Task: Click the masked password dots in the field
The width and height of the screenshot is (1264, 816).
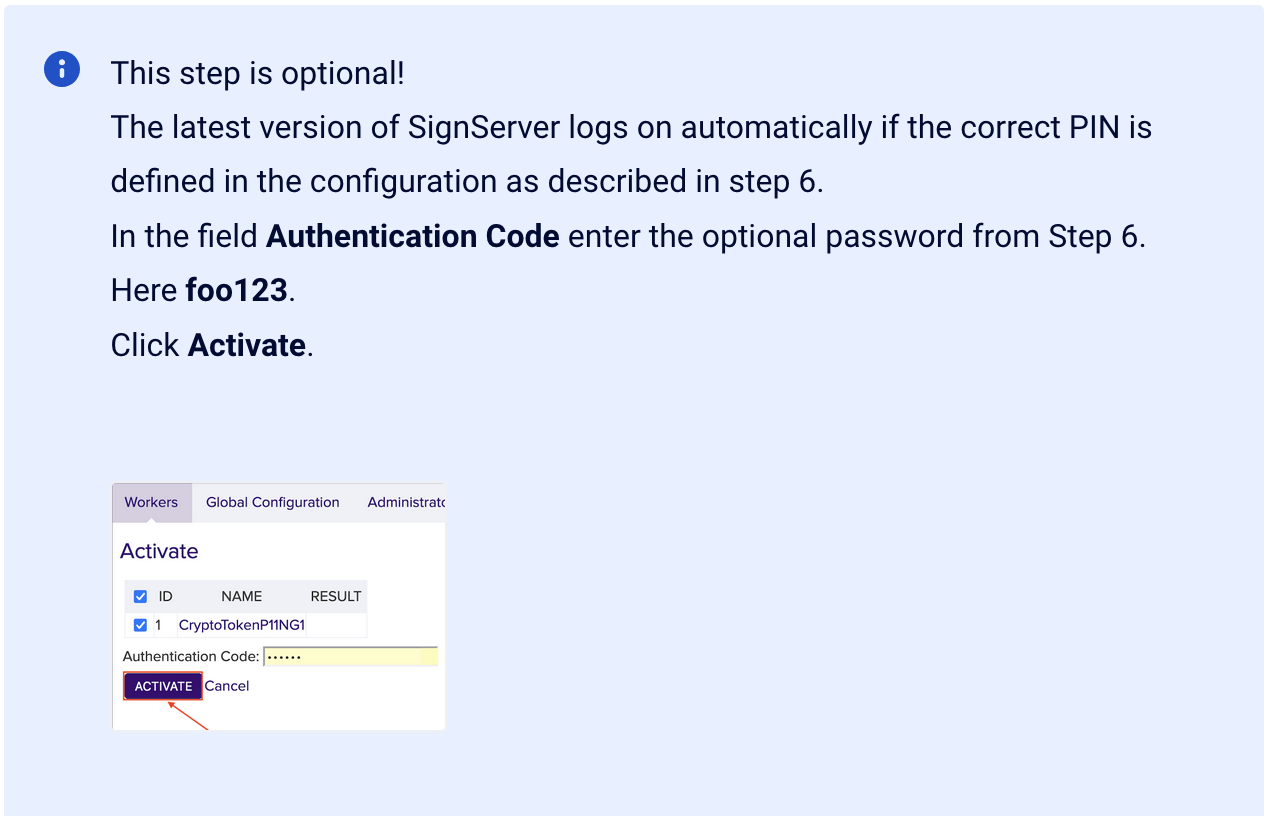Action: (283, 656)
